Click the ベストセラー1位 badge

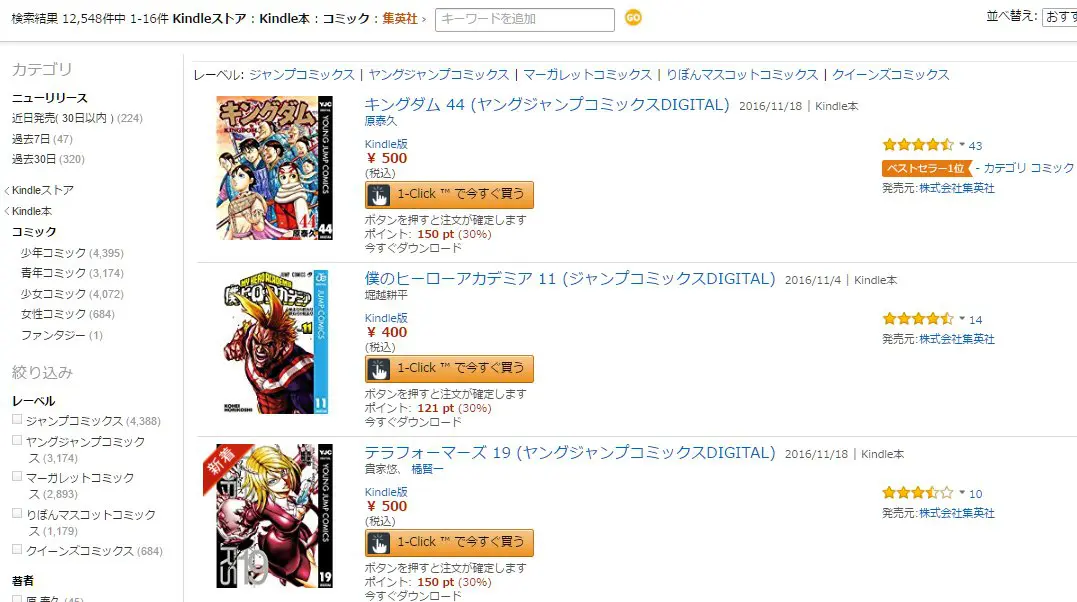[x=927, y=168]
